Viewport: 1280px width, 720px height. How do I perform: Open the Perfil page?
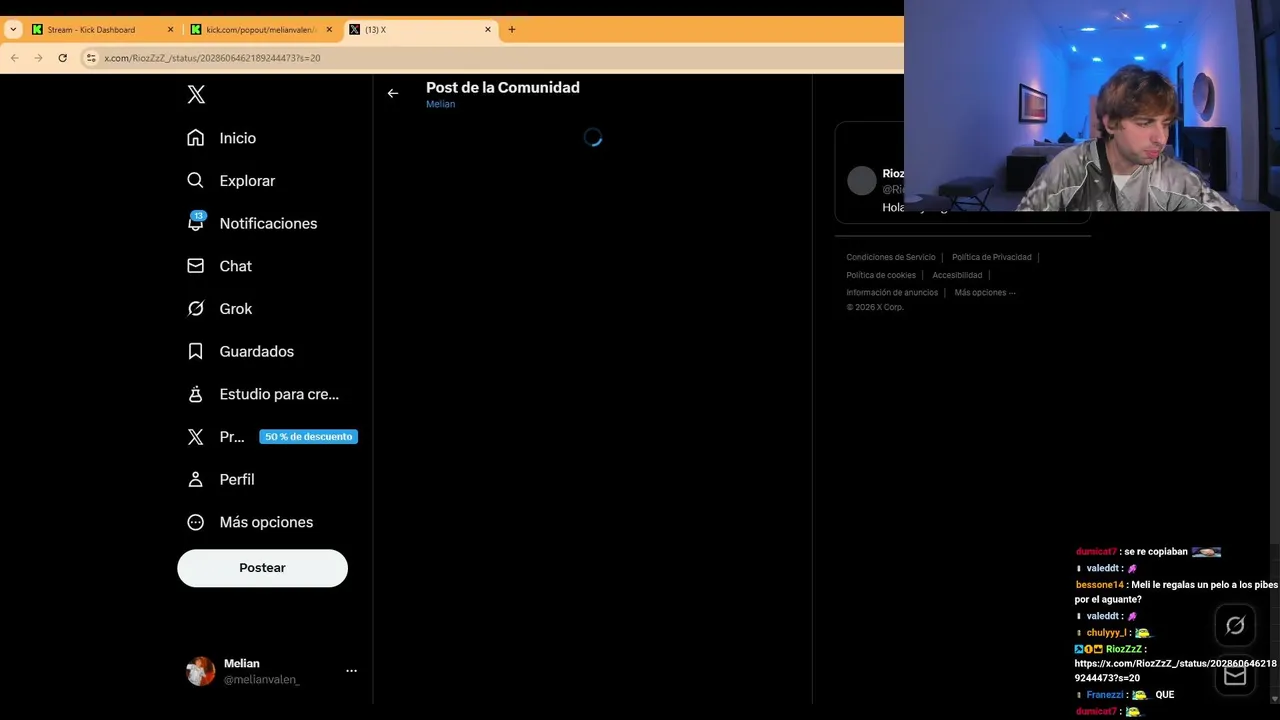[x=221, y=479]
